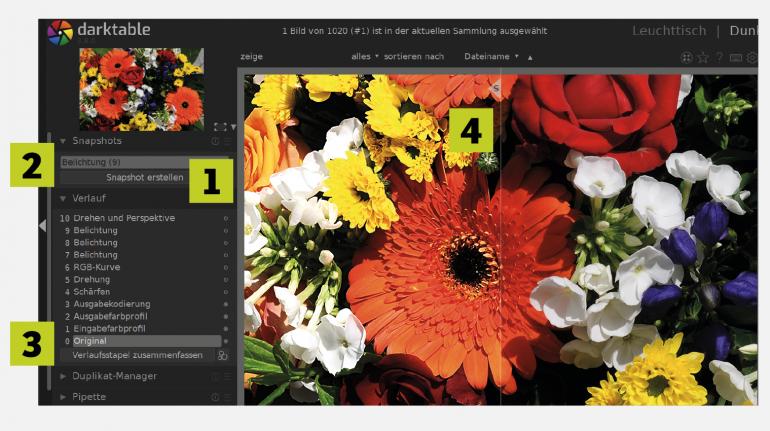Click Verlaufsstapel zusammenfassen button
Screen dimensions: 770x431
pyautogui.click(x=137, y=355)
